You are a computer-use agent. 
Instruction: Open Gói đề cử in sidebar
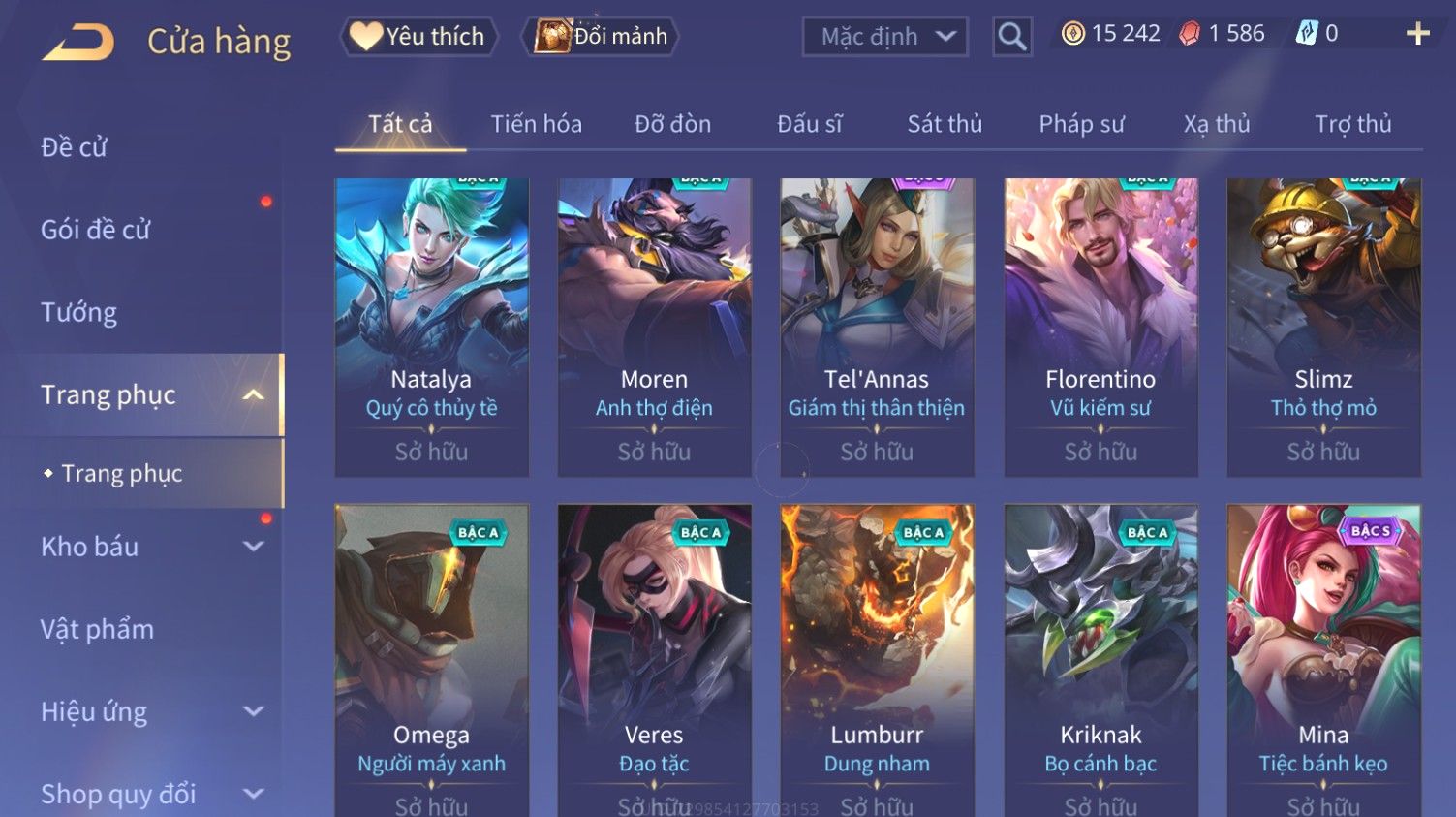(x=96, y=230)
